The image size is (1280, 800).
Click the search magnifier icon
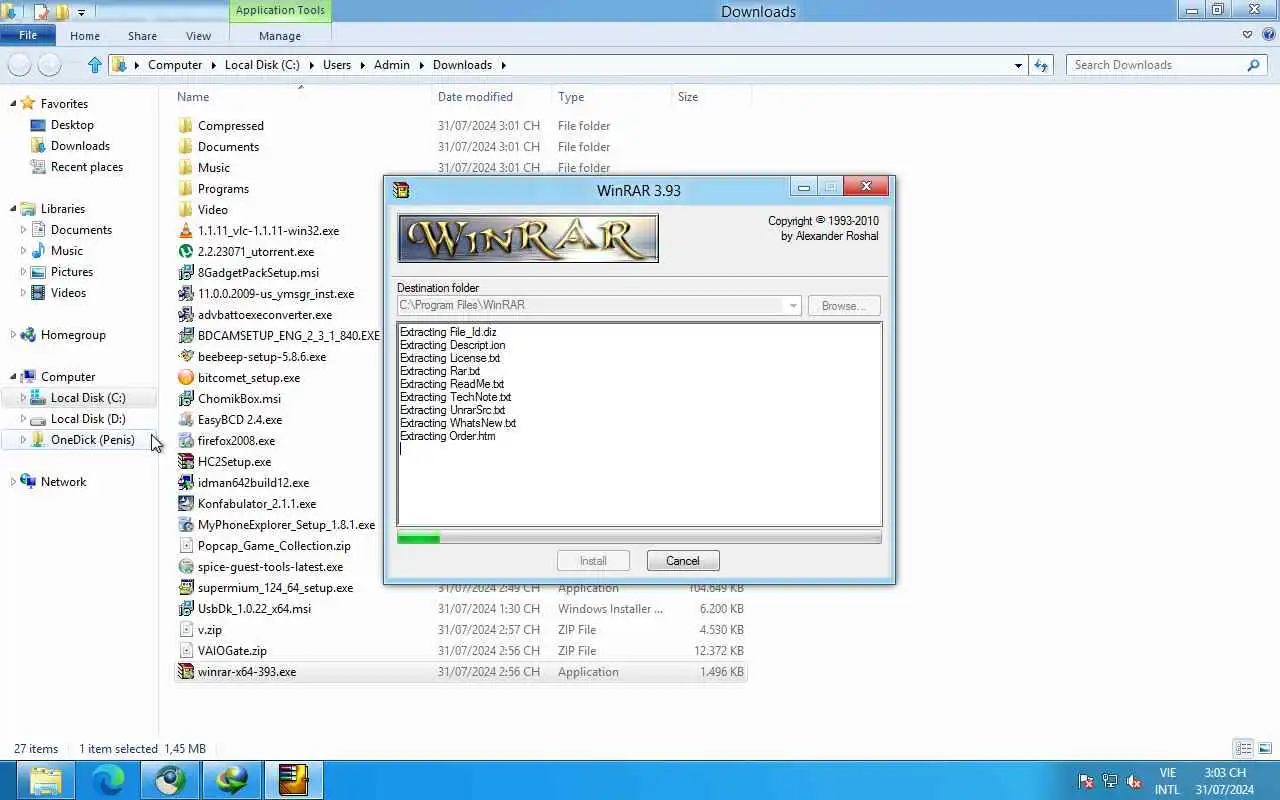(1253, 65)
